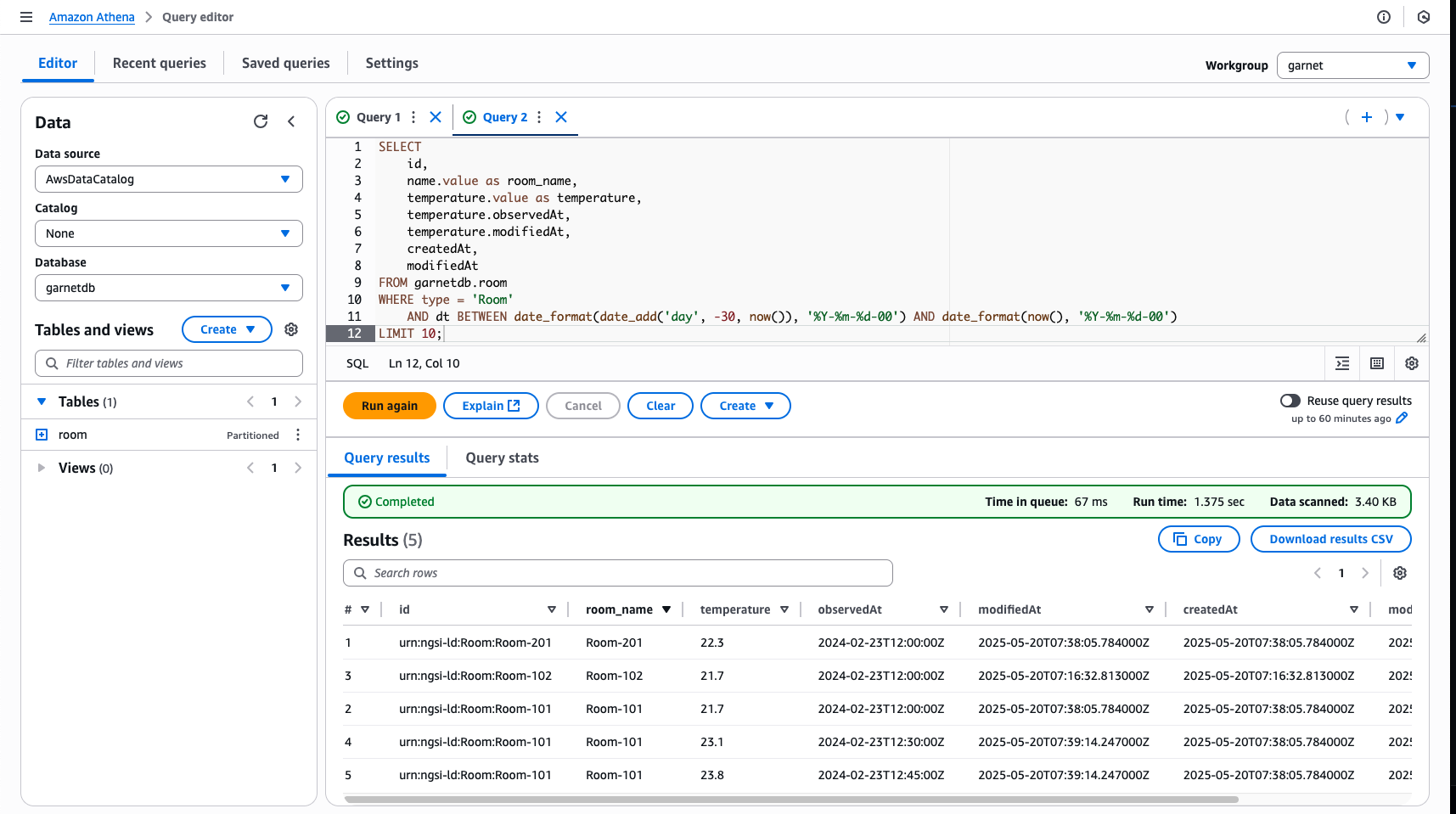Open the Query stats tab

(502, 458)
